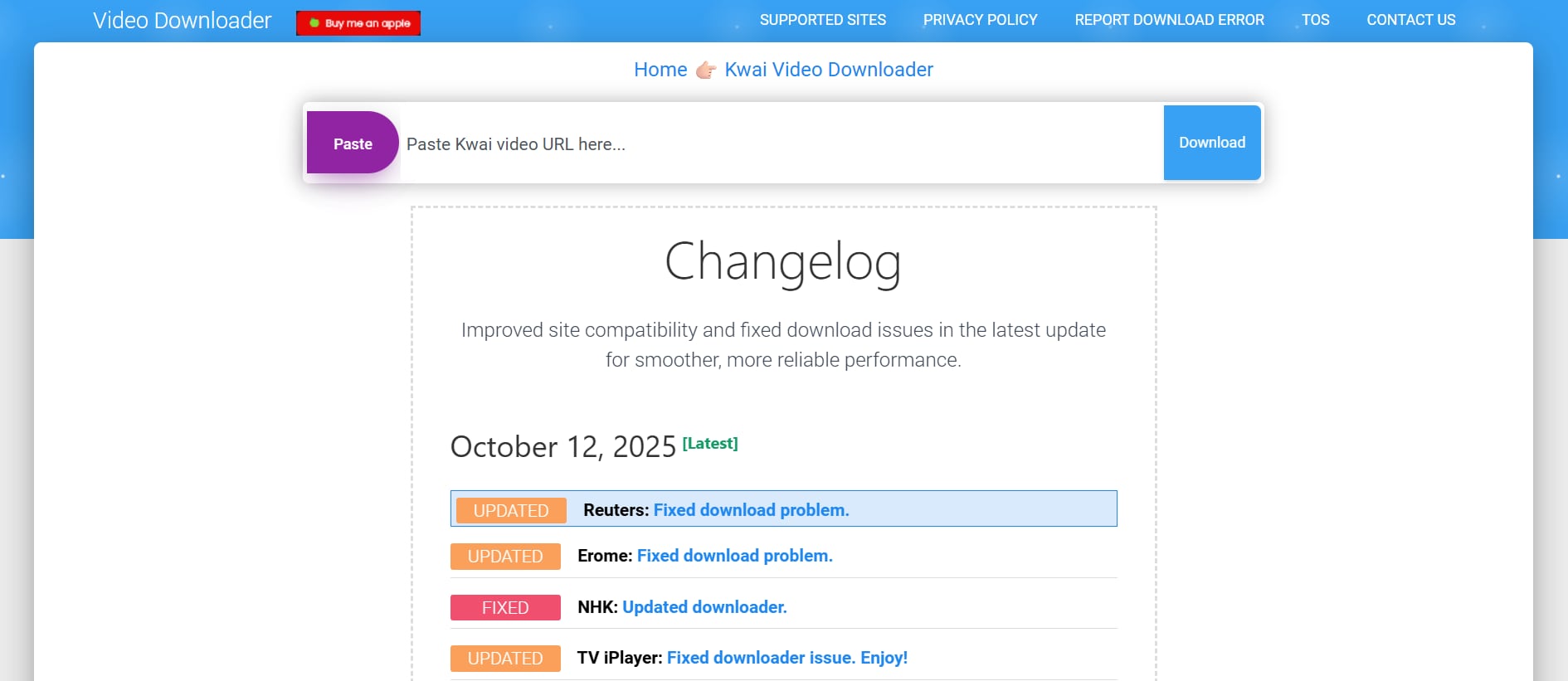Click the green Latest tag
Screen dimensions: 1568x681
point(709,444)
